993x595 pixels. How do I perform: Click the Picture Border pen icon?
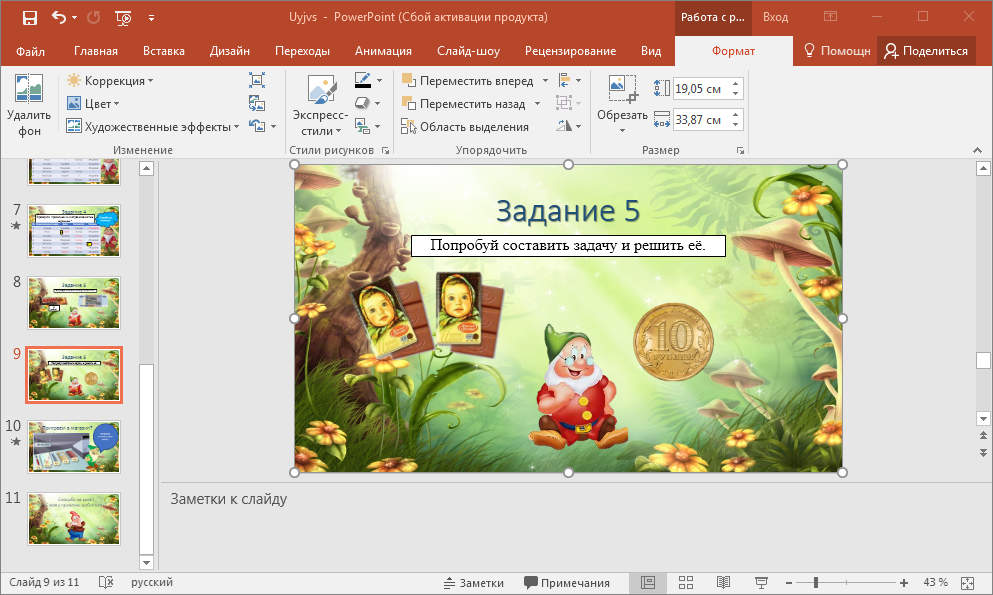point(363,80)
